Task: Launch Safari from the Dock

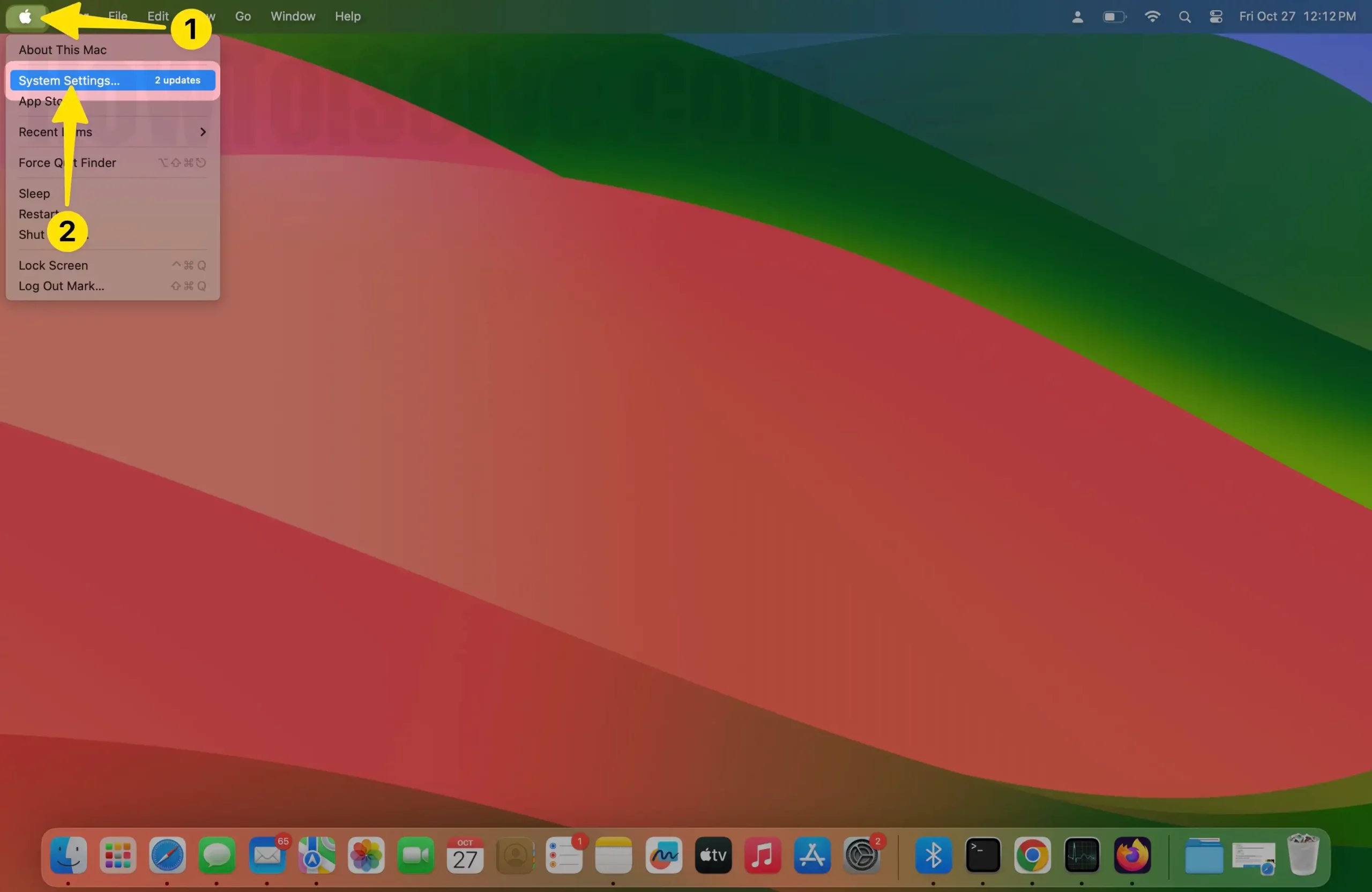Action: point(168,855)
